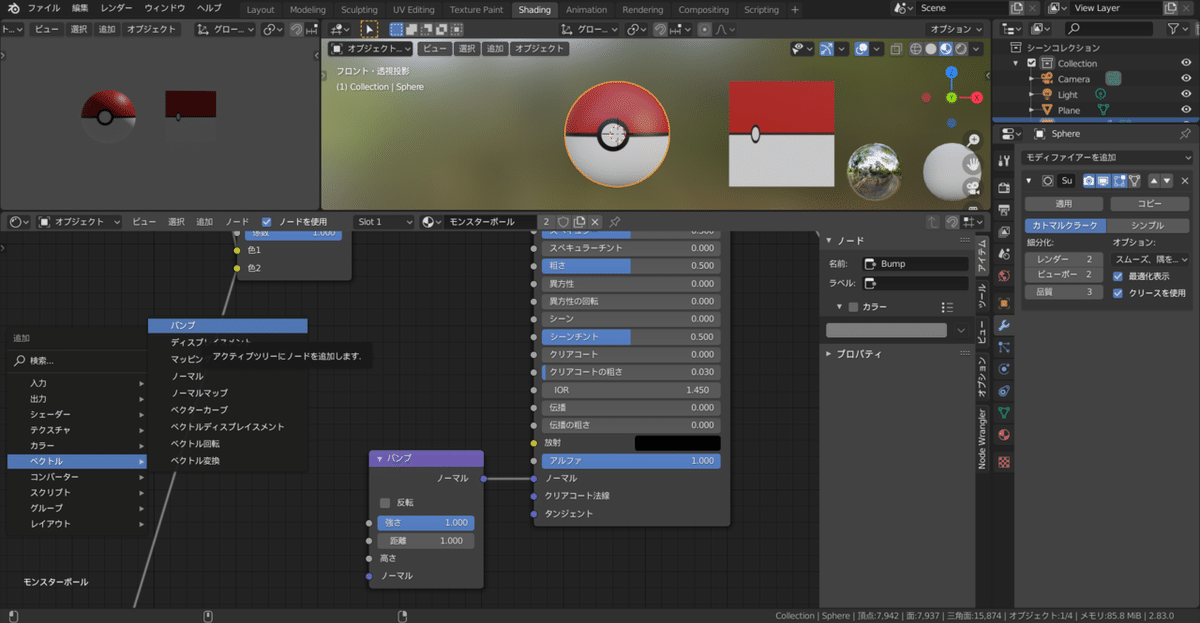Open the viewport オプション dropdown

coord(957,29)
